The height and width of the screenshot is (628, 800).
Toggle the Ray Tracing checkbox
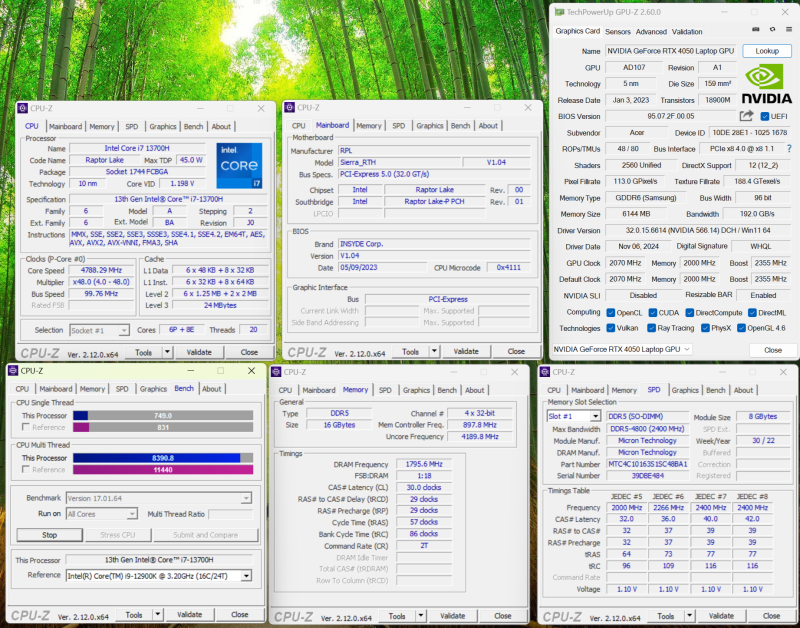click(652, 328)
